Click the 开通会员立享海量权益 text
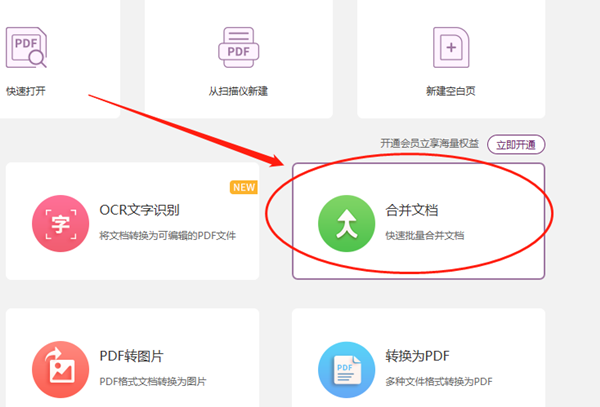Viewport: 600px width, 407px height. point(430,144)
